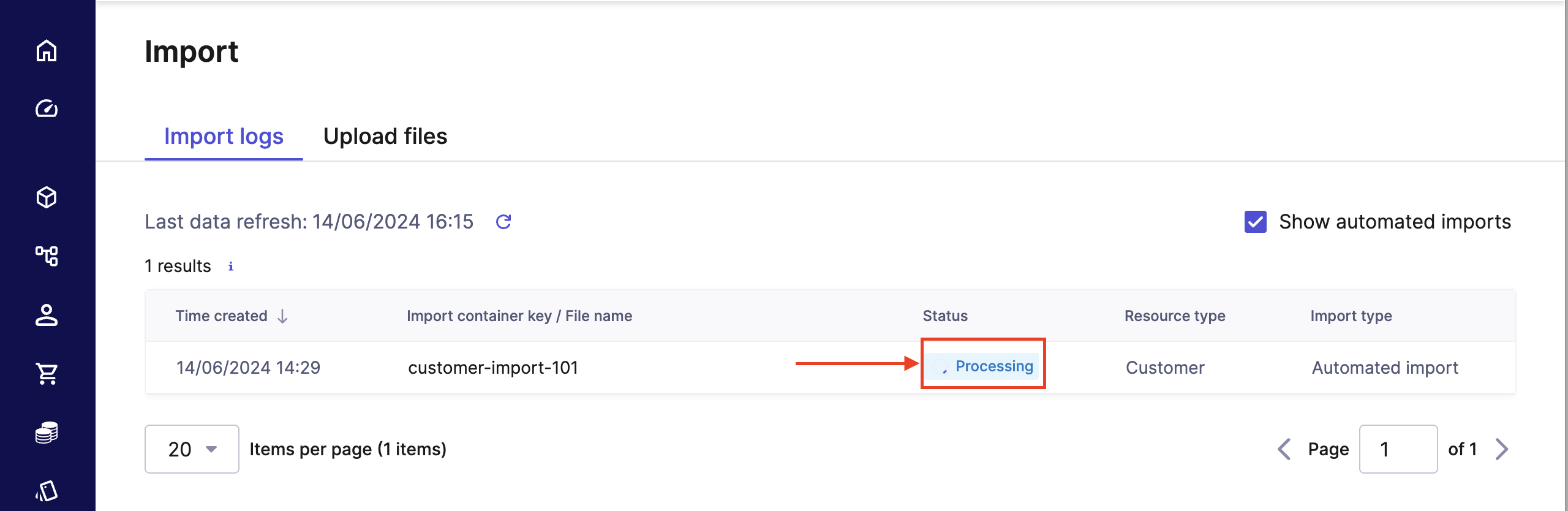Image resolution: width=1568 pixels, height=511 pixels.
Task: Open the Customers person icon in sidebar
Action: coord(47,315)
